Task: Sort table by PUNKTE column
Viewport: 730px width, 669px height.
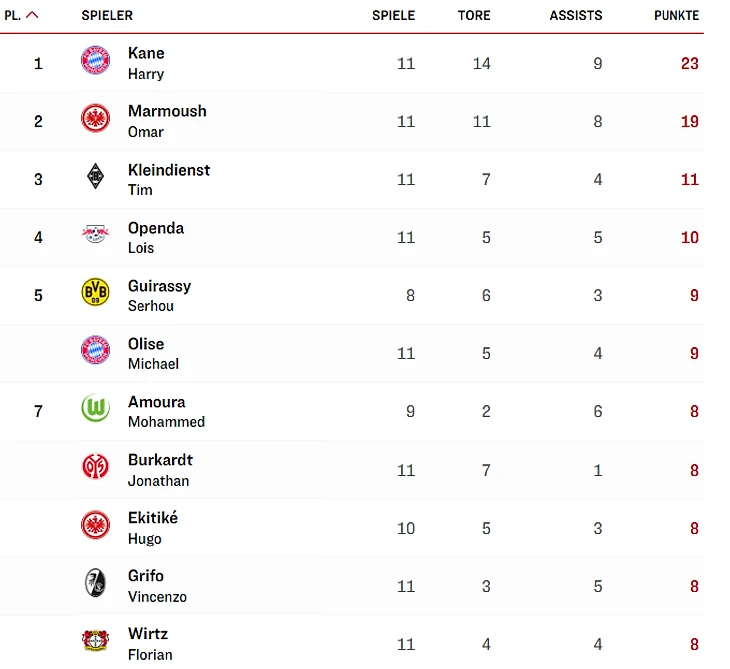Action: click(676, 15)
